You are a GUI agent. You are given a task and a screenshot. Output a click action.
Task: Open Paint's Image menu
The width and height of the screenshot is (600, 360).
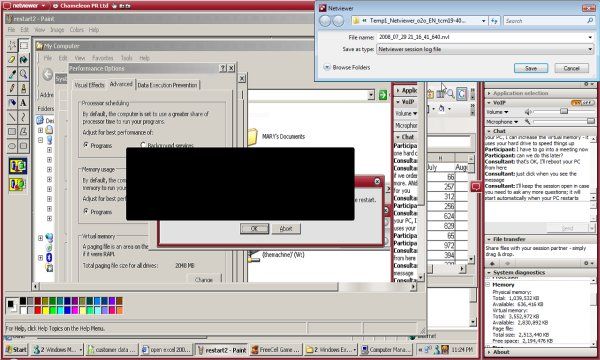(x=57, y=29)
